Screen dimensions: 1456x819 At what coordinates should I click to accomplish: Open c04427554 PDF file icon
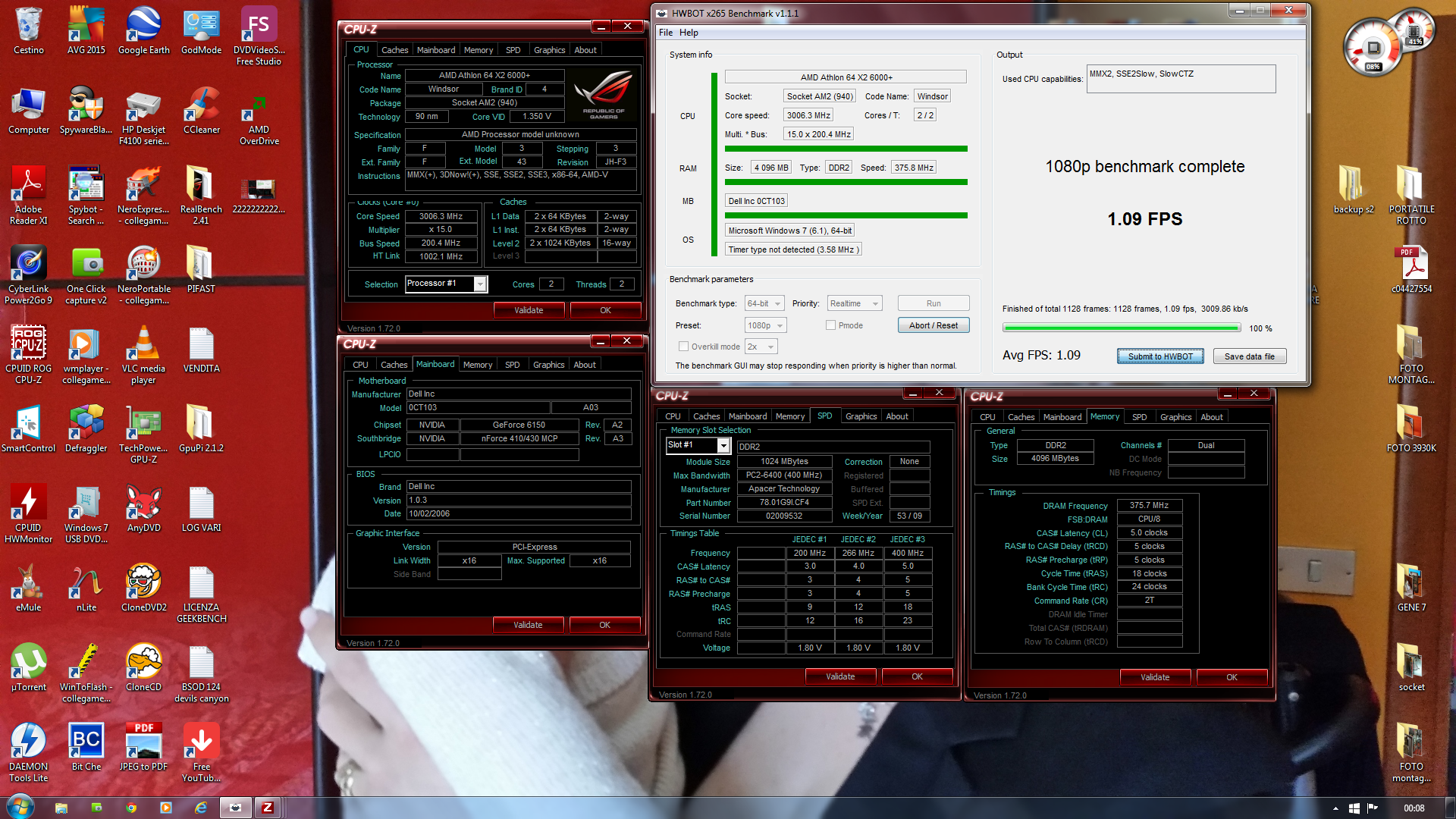[x=1411, y=270]
